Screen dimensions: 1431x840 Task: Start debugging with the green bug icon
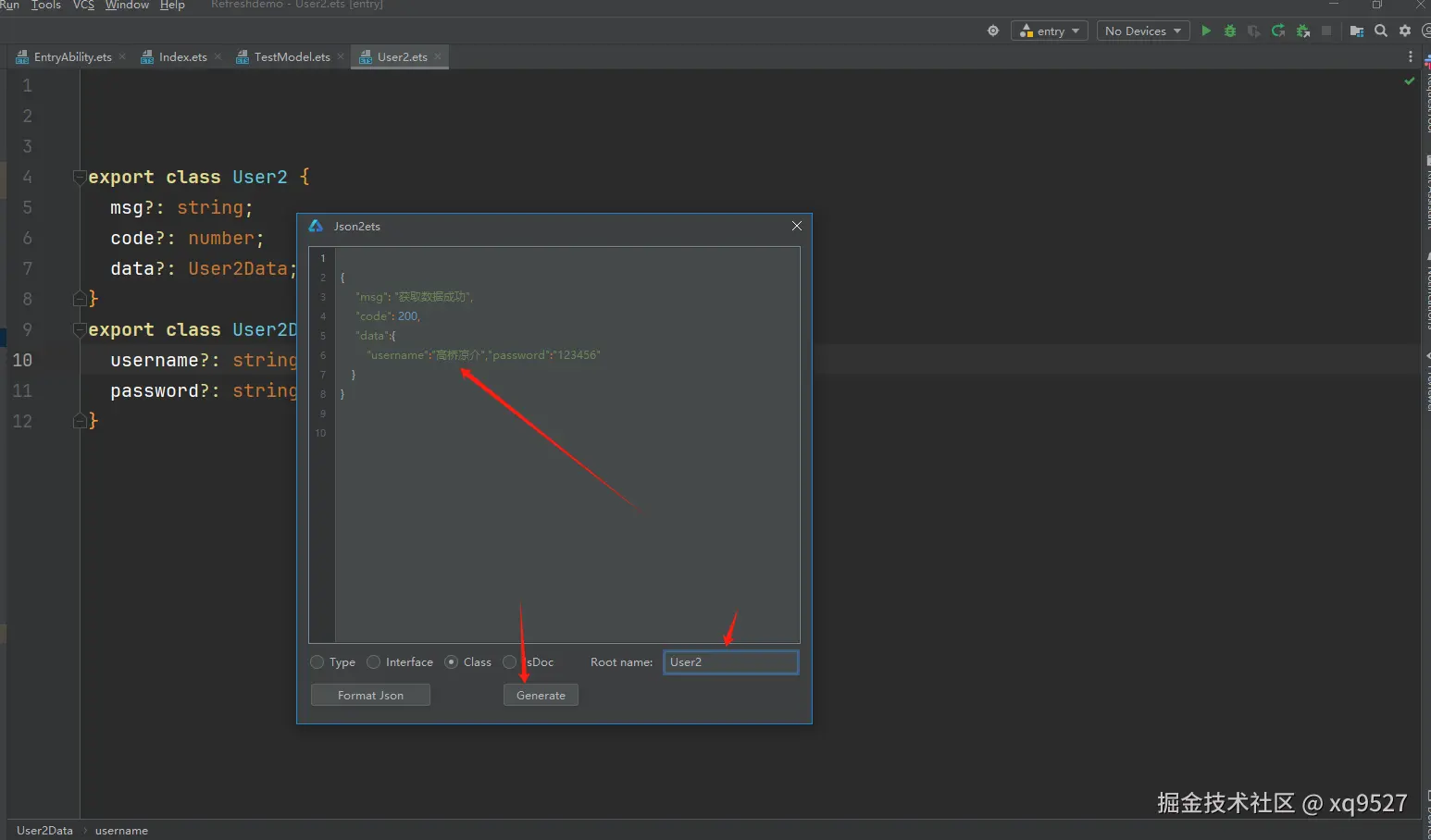[1230, 31]
